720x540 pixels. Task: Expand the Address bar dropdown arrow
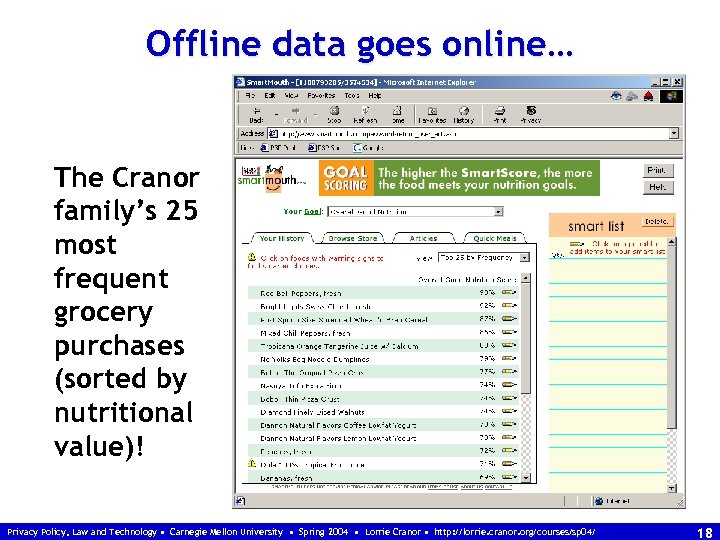pos(674,134)
